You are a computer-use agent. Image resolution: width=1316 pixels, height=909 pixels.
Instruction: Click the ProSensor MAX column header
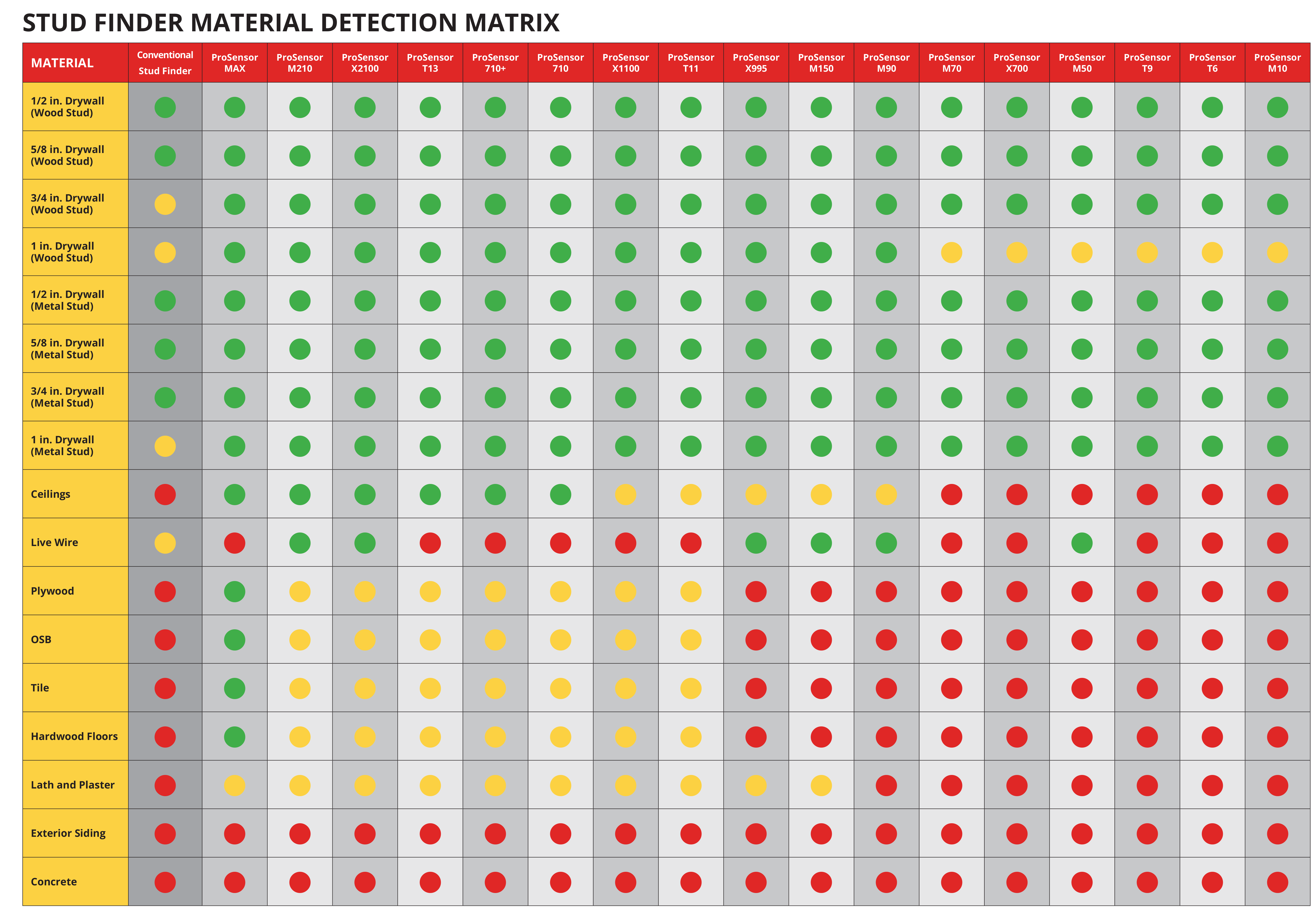tap(235, 63)
